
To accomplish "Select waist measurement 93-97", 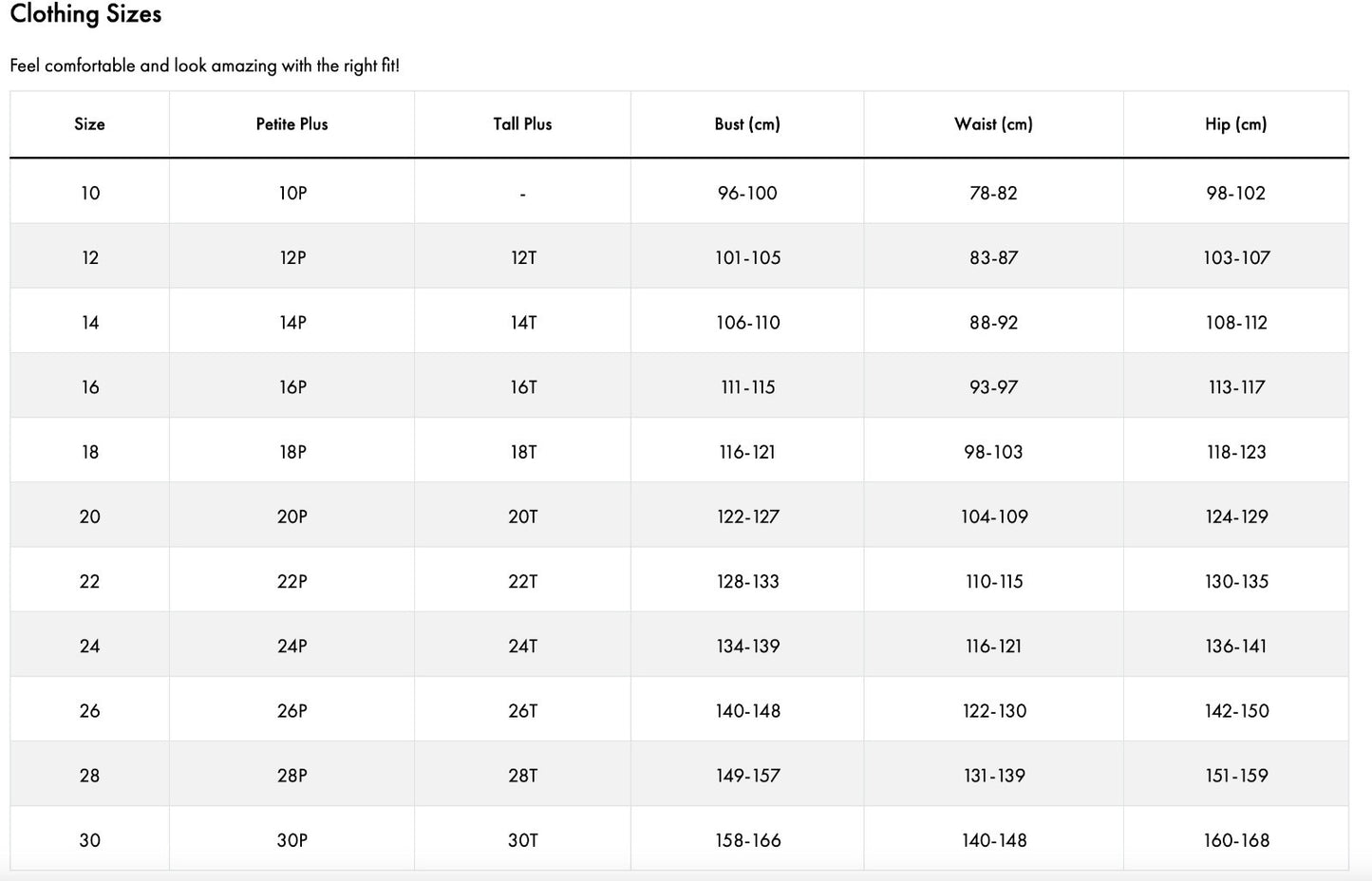I will 993,387.
